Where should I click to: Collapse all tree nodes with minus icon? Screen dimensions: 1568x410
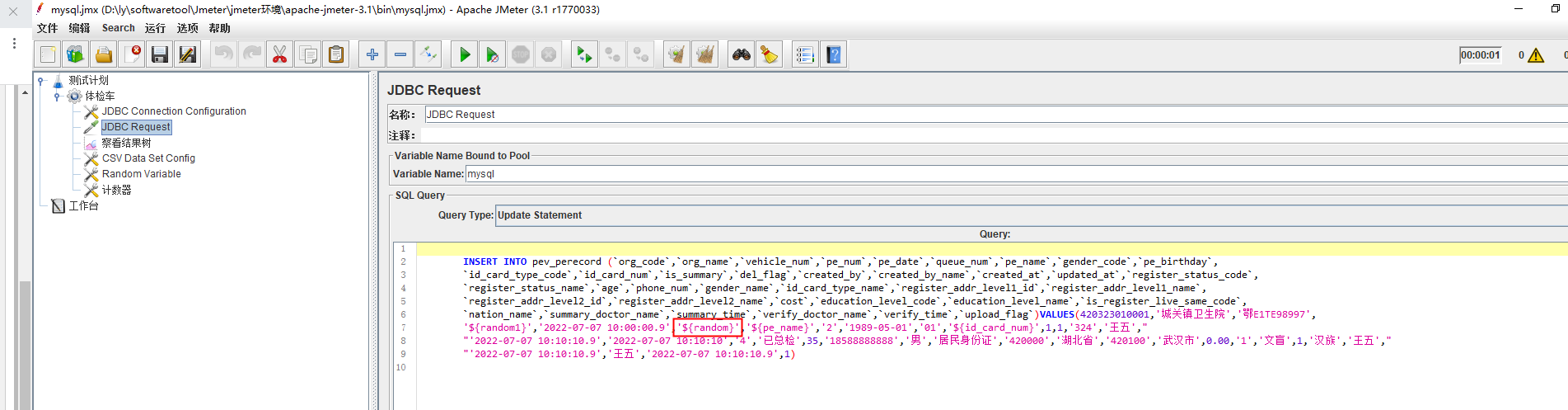(x=400, y=54)
